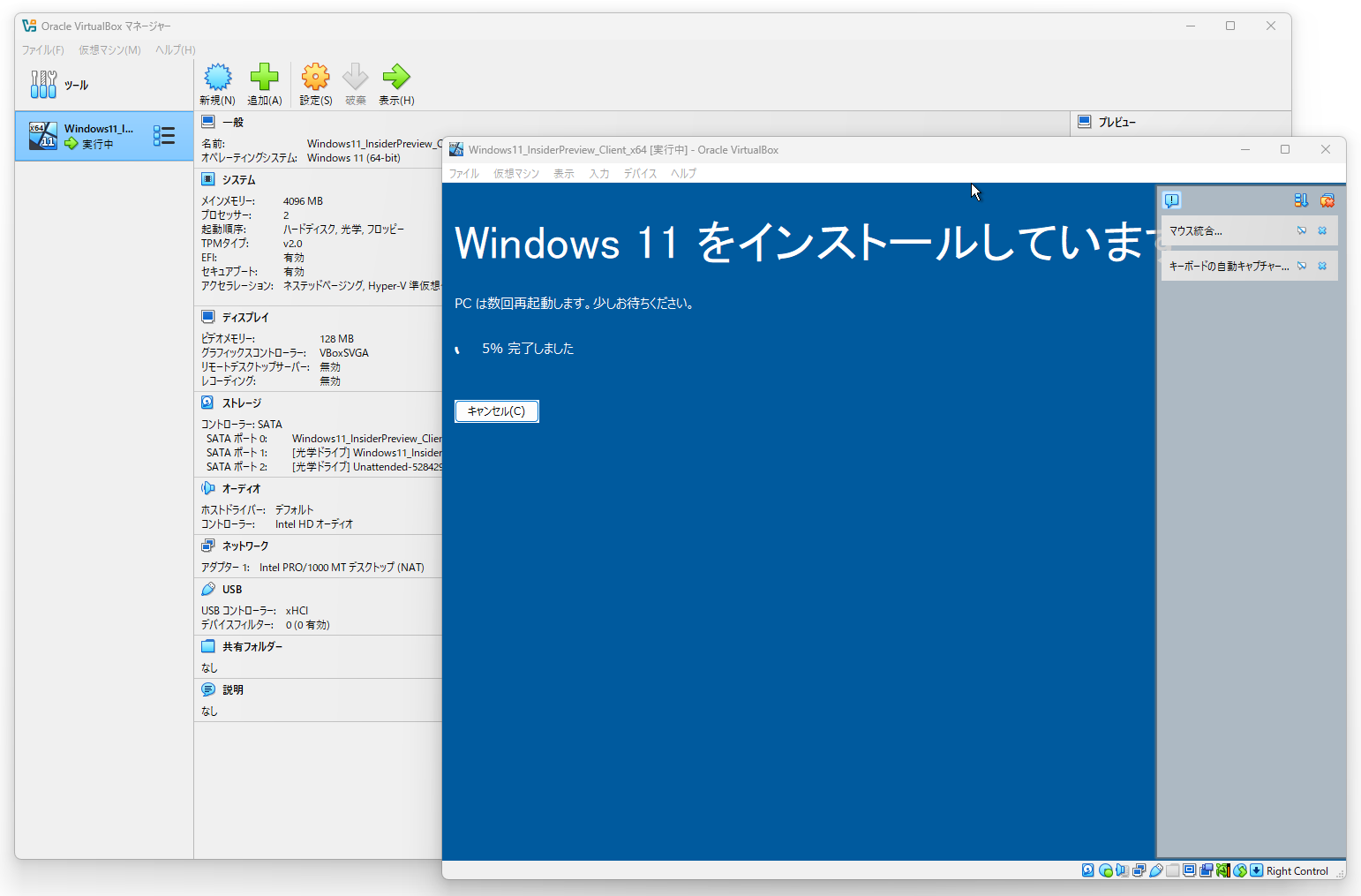Open 表示 menu in the running VM window

click(564, 174)
